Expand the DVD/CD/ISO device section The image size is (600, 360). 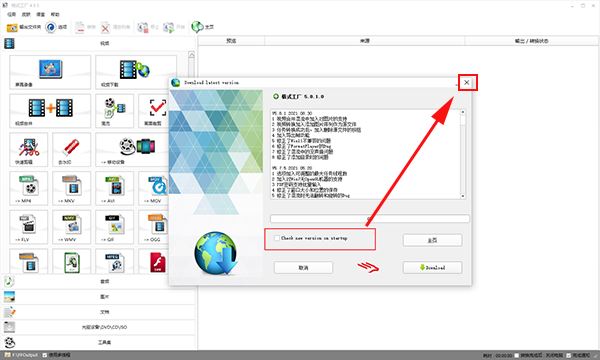99,327
